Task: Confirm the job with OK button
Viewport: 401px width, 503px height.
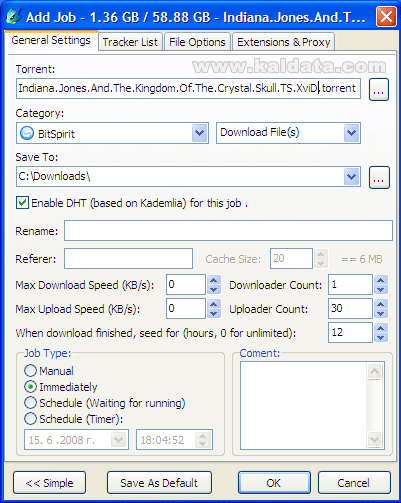Action: (274, 483)
